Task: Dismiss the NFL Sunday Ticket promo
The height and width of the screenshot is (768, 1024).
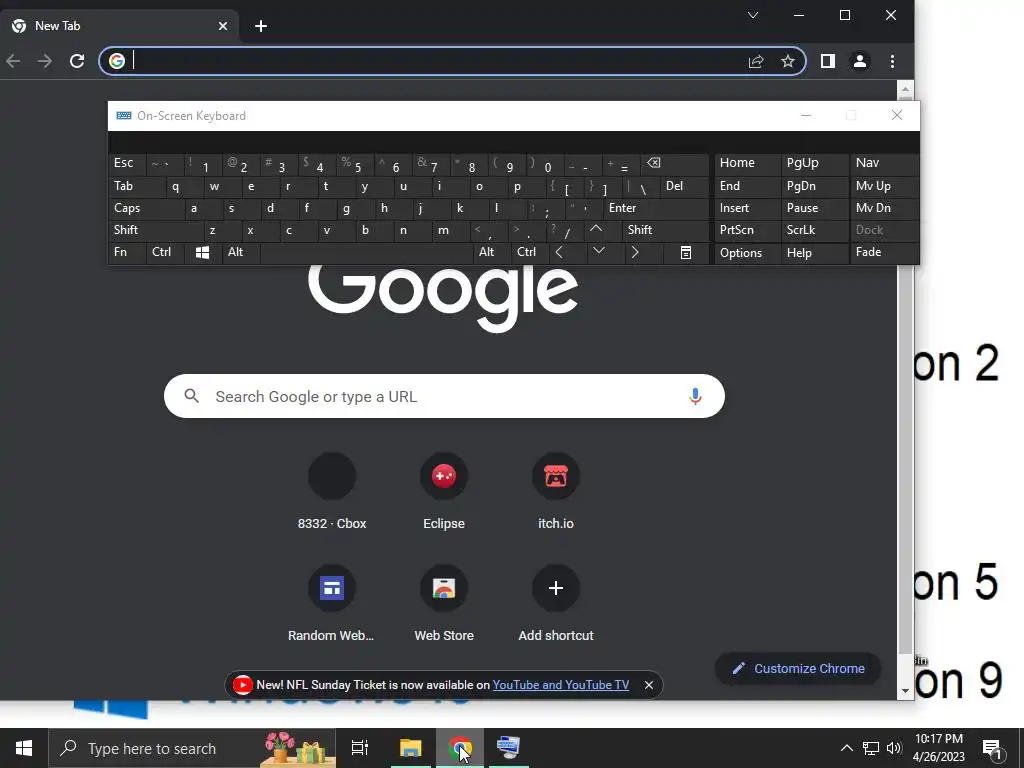Action: tap(648, 685)
